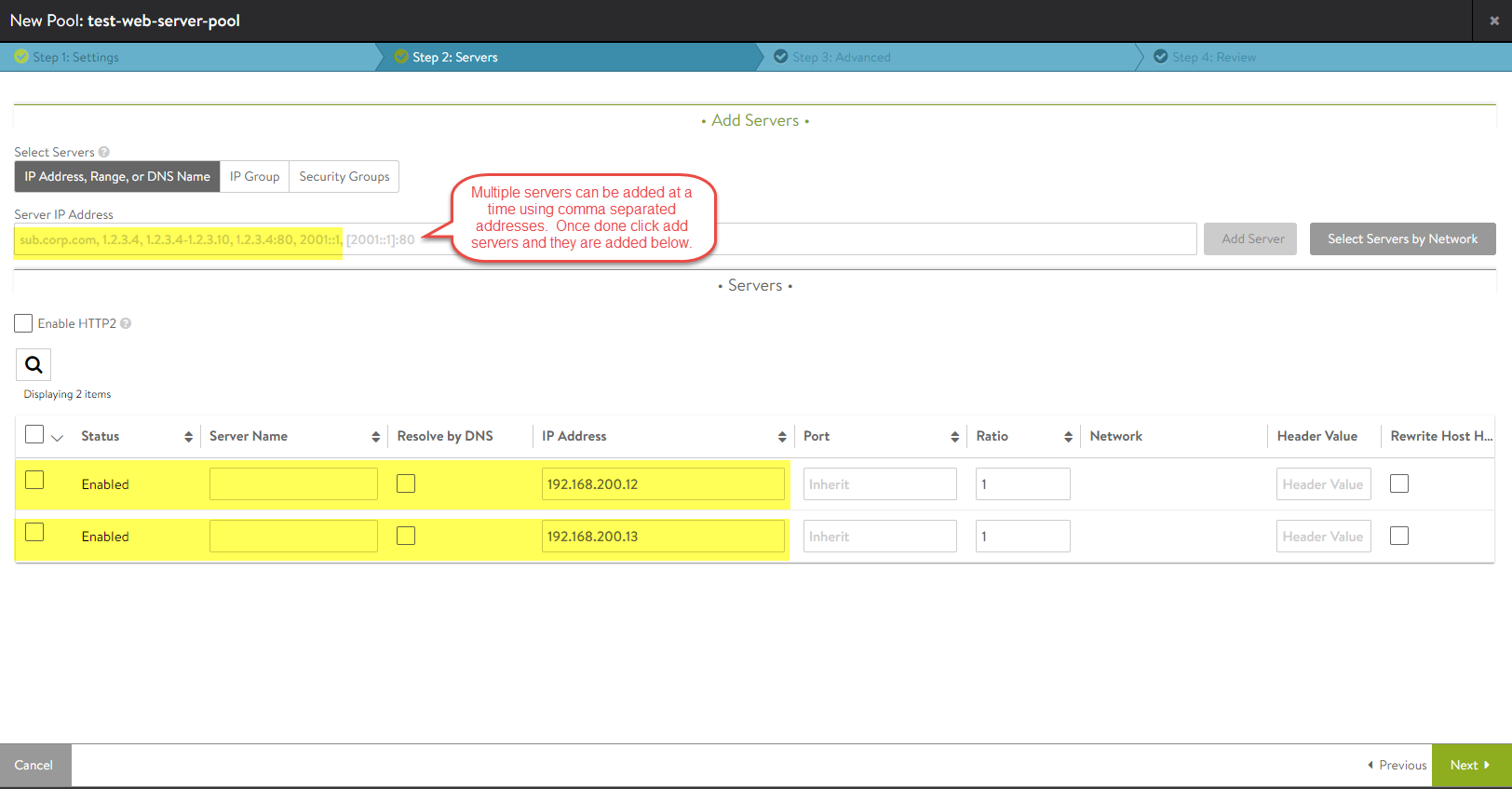Click Ratio field for 192.168.200.12
The width and height of the screenshot is (1512, 789).
1023,483
